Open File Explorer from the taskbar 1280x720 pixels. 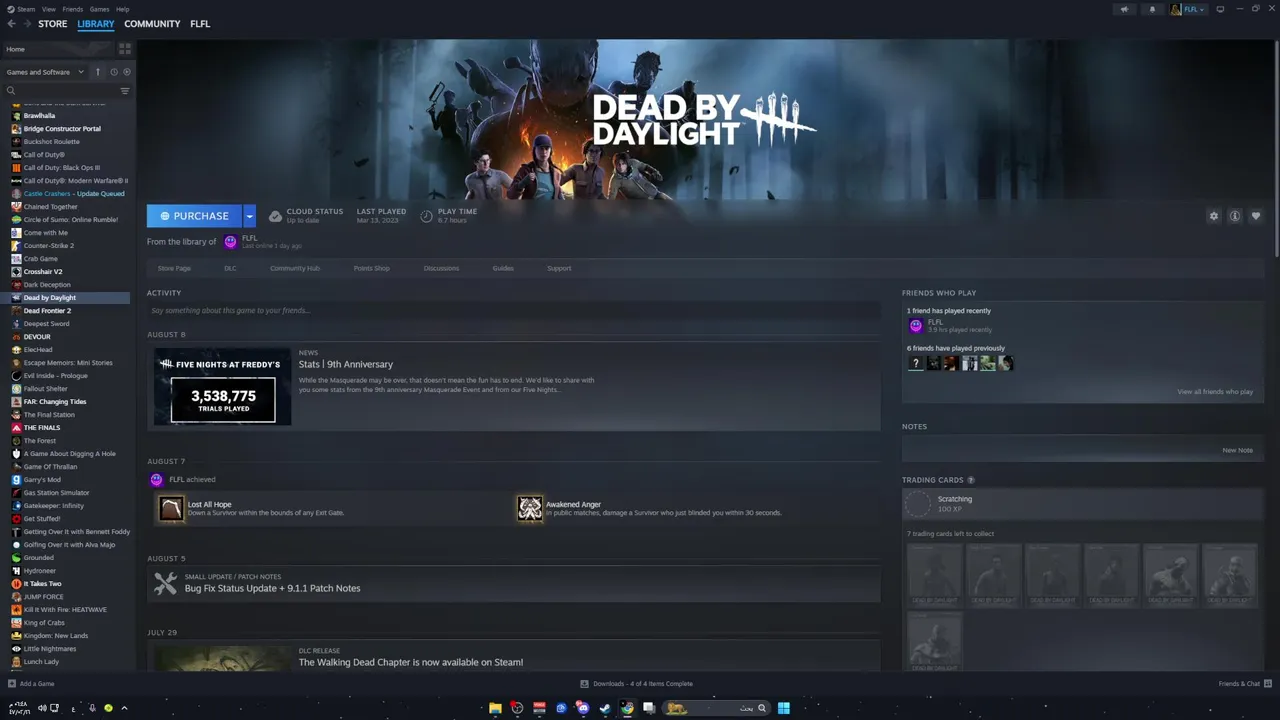[495, 708]
